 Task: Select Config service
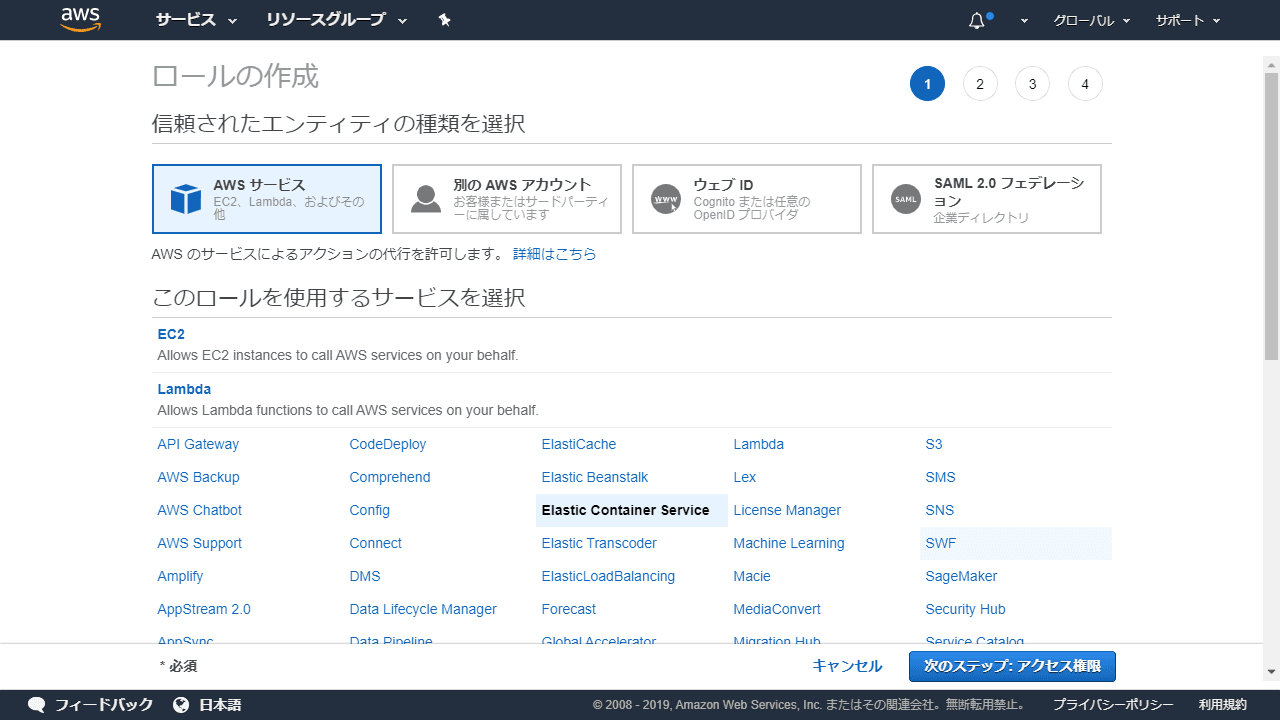coord(370,510)
